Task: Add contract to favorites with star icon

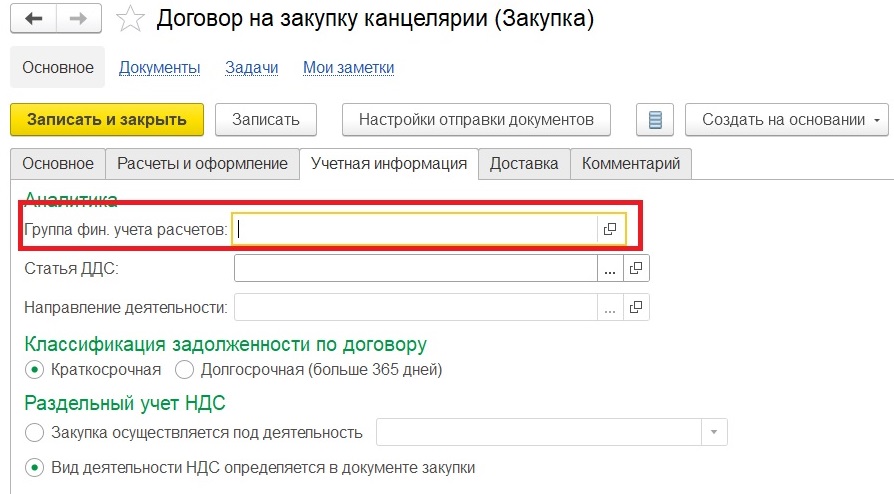Action: pos(131,19)
